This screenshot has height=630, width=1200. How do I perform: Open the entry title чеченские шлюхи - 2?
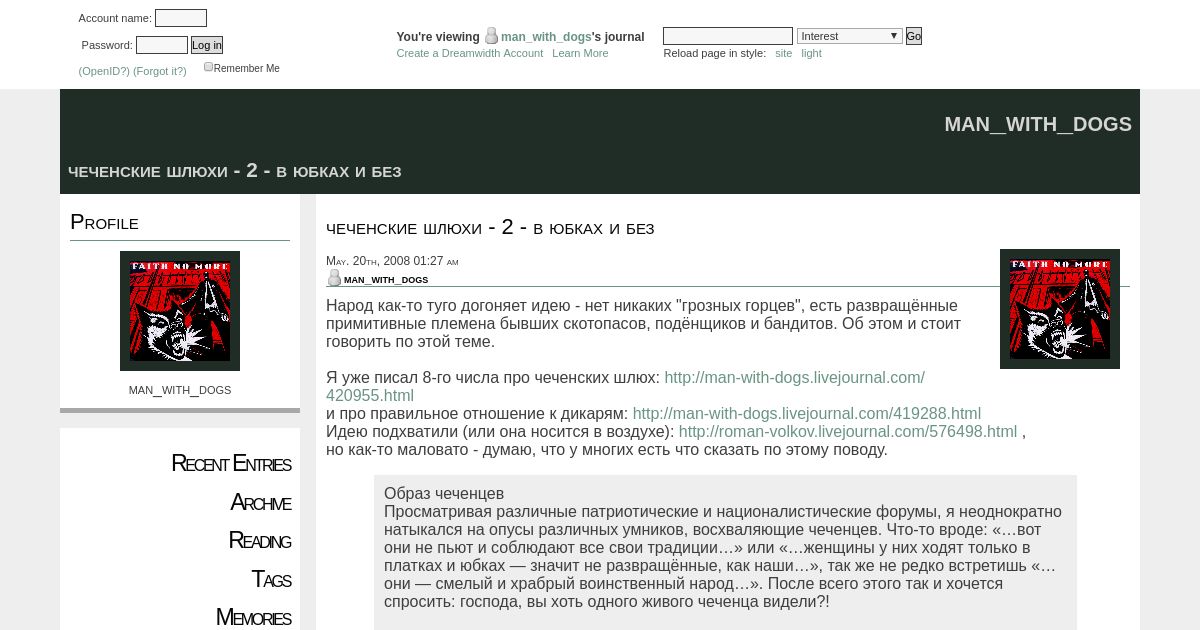[490, 227]
